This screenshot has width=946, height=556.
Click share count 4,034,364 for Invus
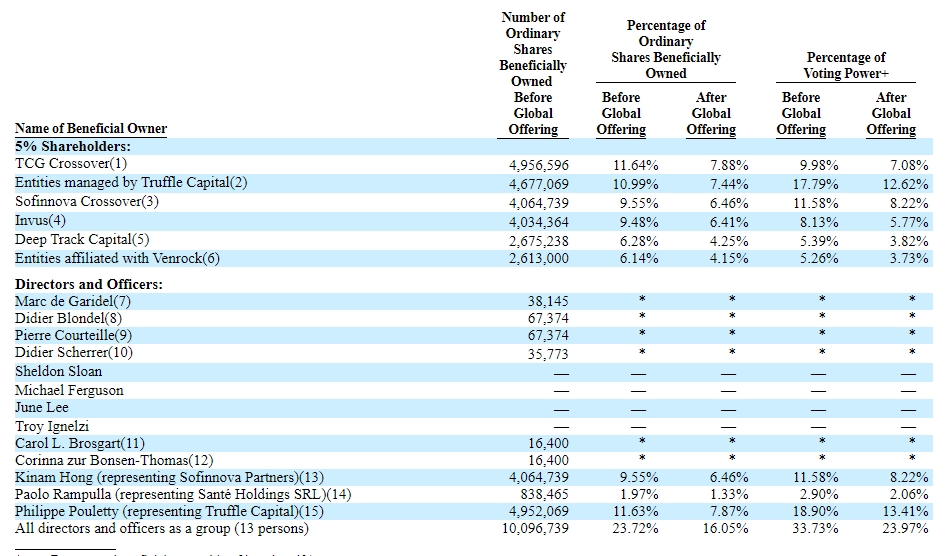(538, 222)
